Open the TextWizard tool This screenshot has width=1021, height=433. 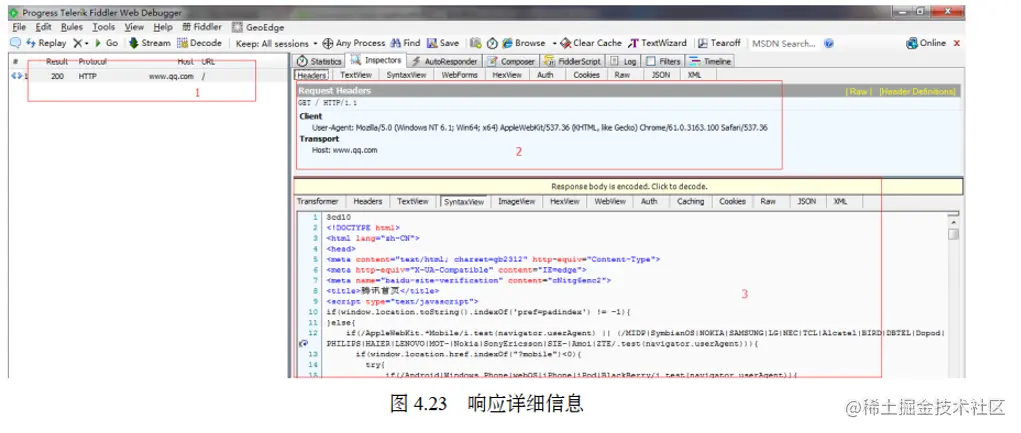coord(658,43)
